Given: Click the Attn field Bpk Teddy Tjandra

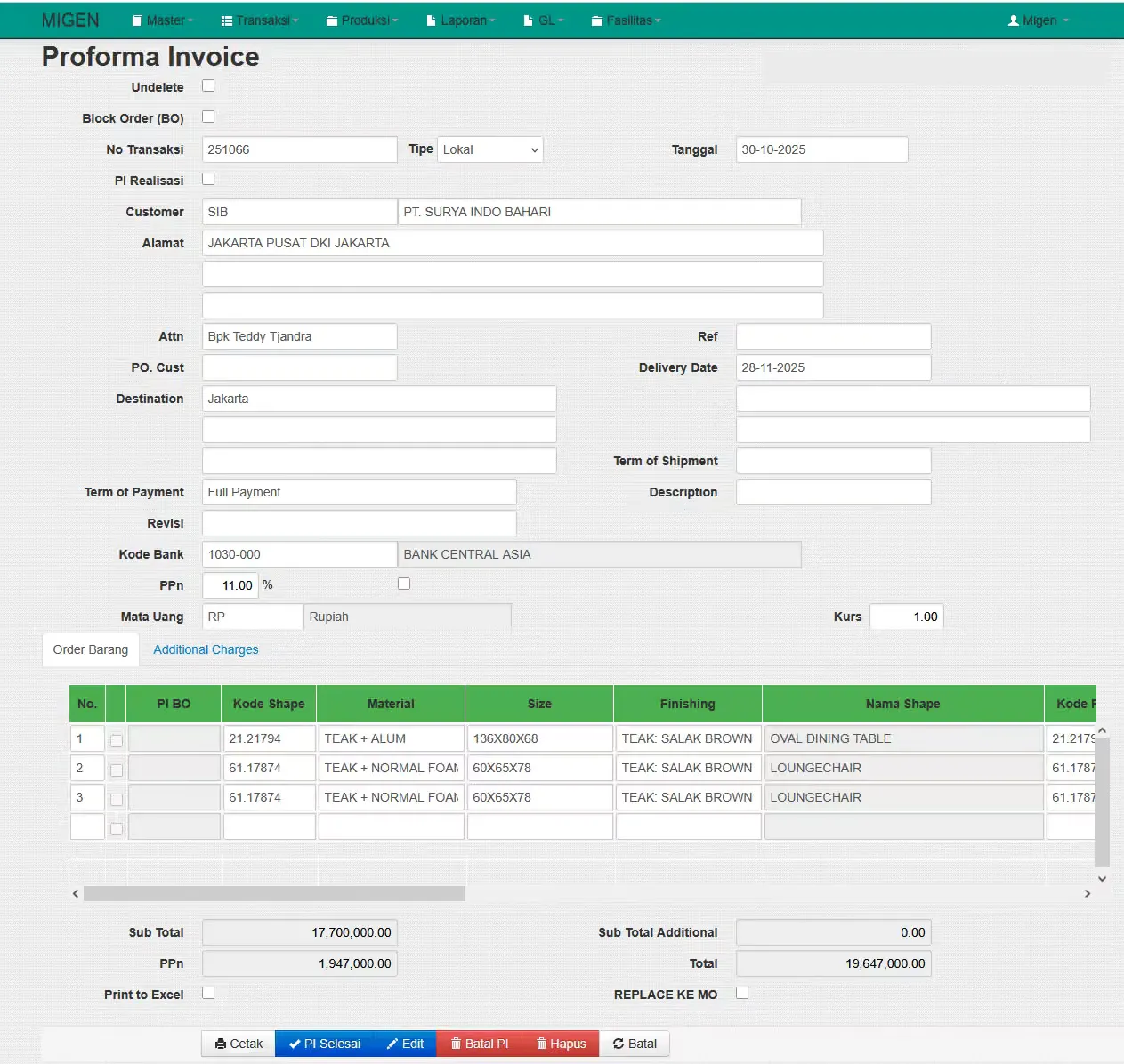Looking at the screenshot, I should (x=300, y=336).
